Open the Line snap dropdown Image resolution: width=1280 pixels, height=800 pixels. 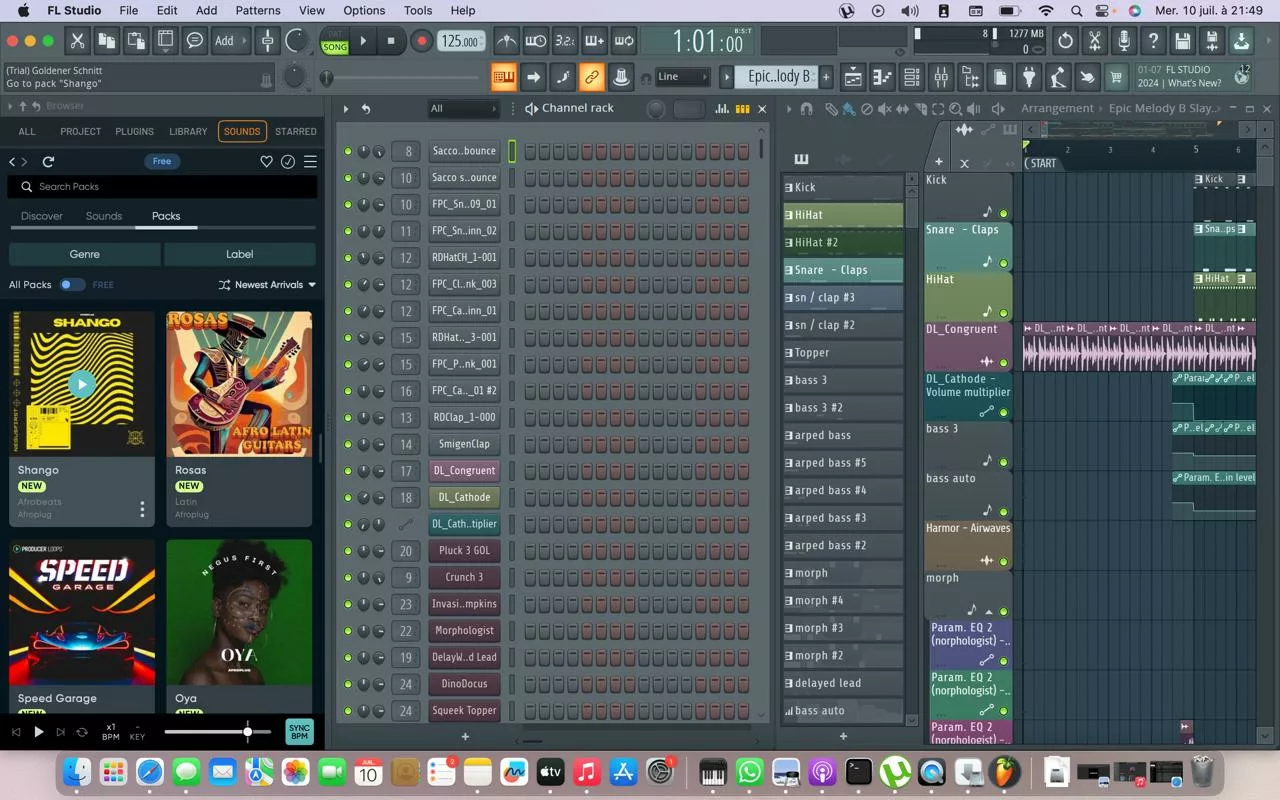[x=682, y=77]
